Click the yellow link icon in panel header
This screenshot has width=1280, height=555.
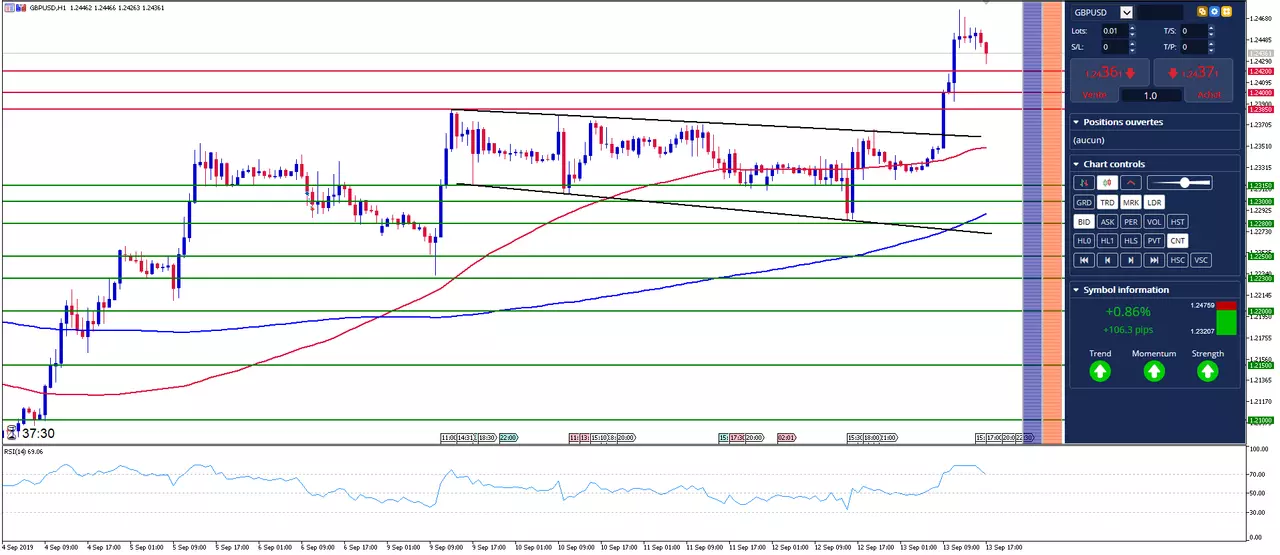[x=1202, y=12]
